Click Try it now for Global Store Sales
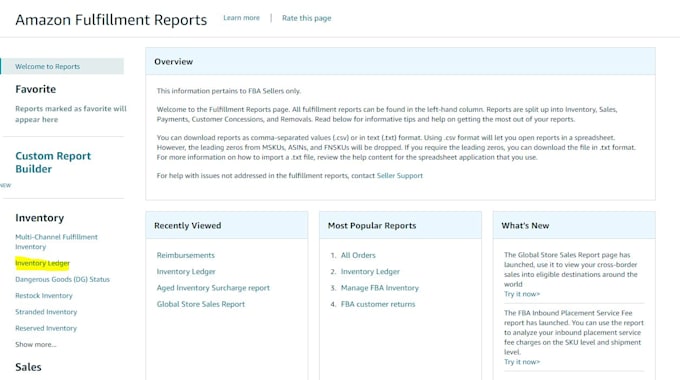The height and width of the screenshot is (380, 680). click(x=522, y=294)
